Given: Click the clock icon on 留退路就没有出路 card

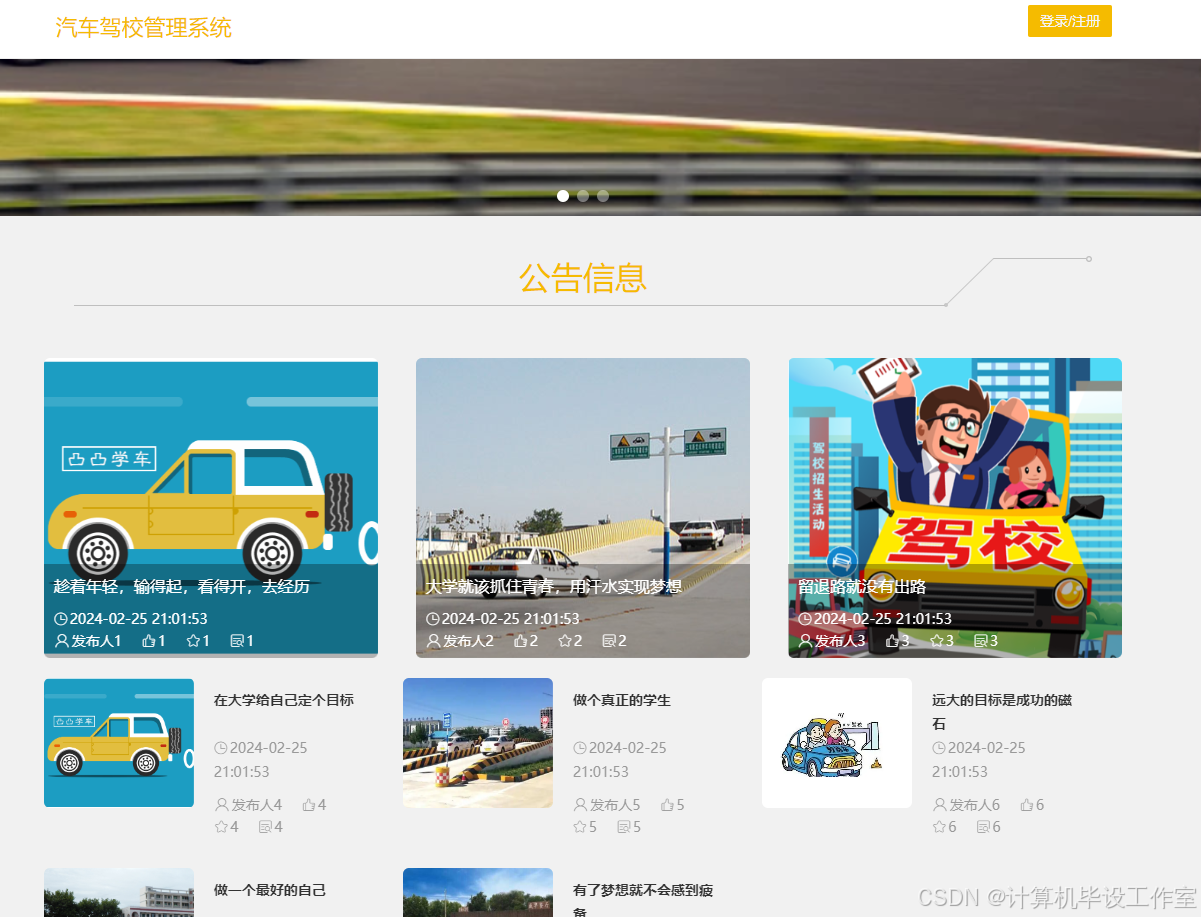Looking at the screenshot, I should tap(805, 619).
